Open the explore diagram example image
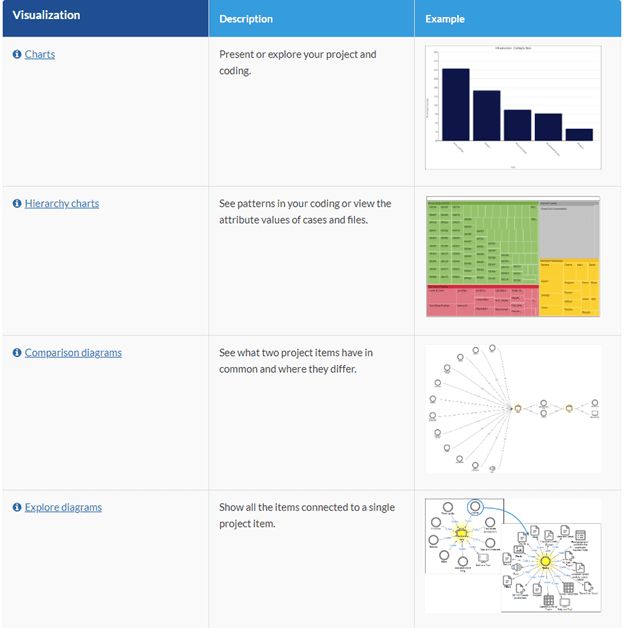Screen dimensions: 624x628 (x=513, y=556)
